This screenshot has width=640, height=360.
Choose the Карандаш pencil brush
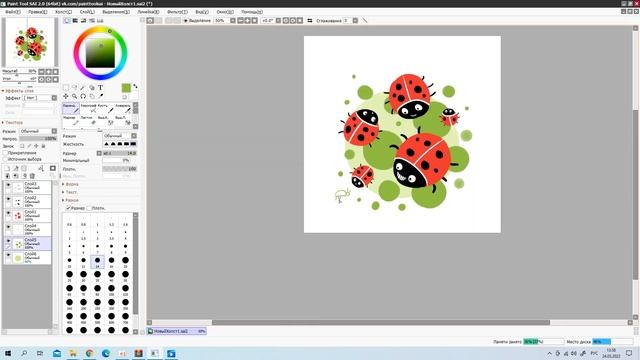point(71,108)
